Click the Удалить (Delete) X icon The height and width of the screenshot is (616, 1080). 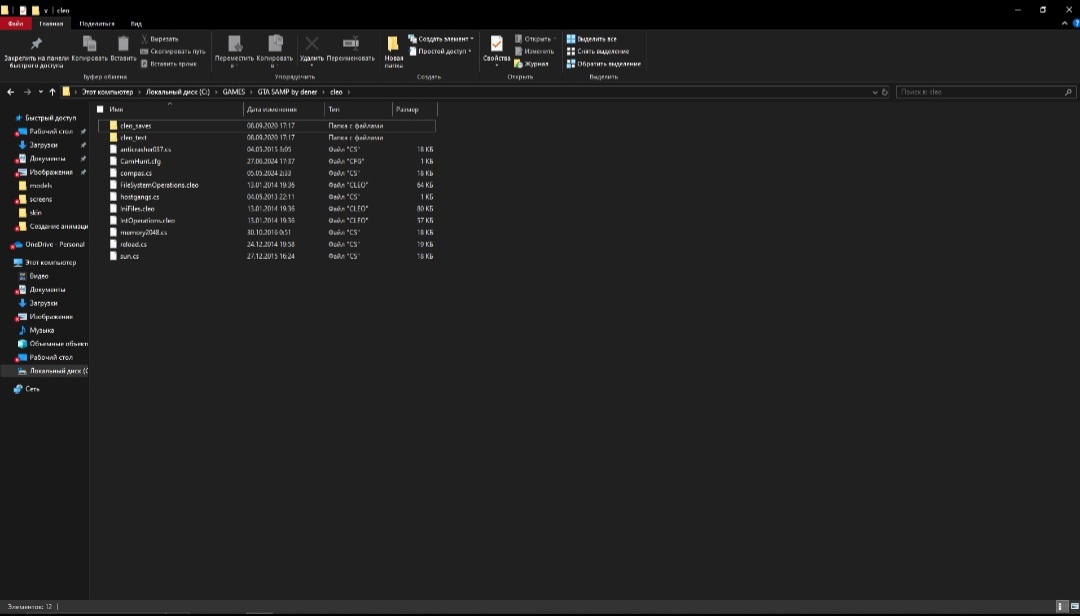[312, 44]
